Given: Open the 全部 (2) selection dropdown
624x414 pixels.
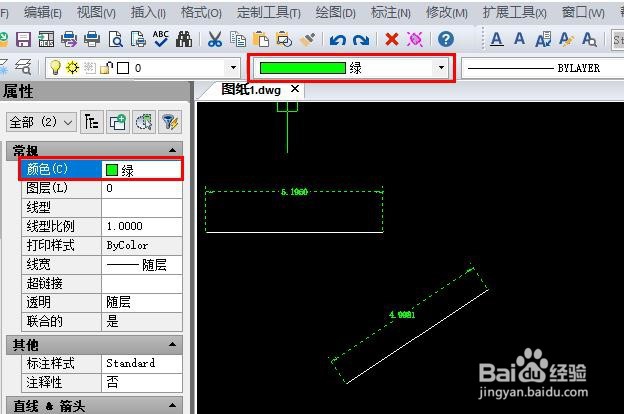Looking at the screenshot, I should click(41, 122).
